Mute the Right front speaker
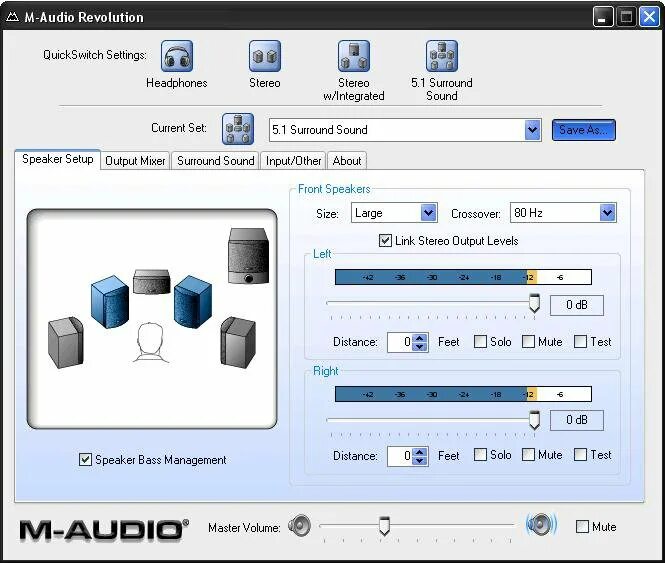This screenshot has width=665, height=563. tap(528, 455)
